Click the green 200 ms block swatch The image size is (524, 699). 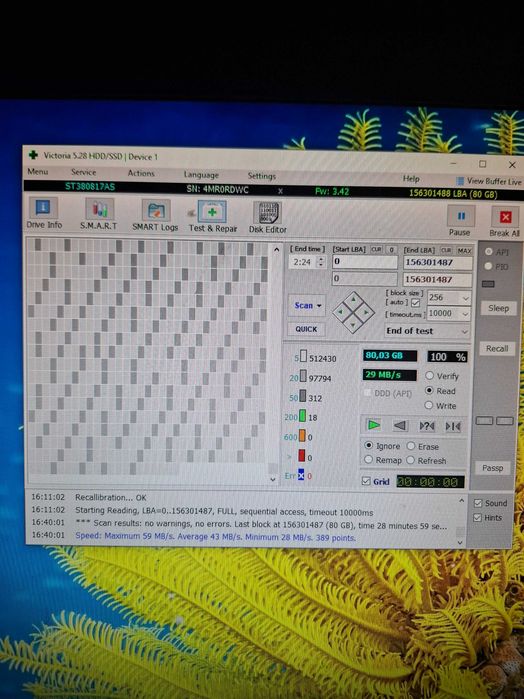[x=302, y=417]
